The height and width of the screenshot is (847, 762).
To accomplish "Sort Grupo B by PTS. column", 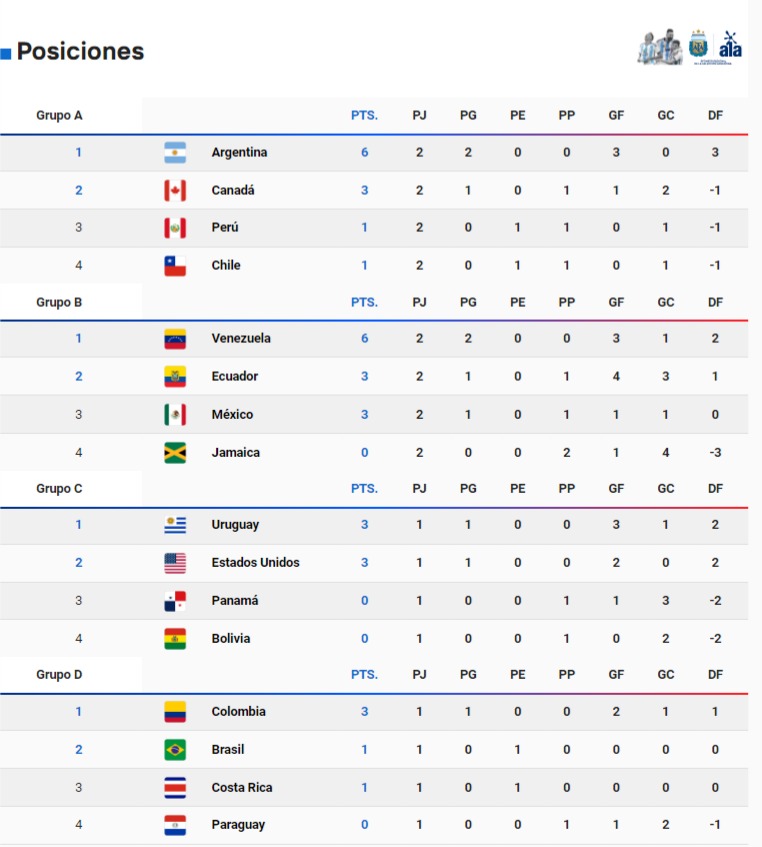I will tap(365, 302).
